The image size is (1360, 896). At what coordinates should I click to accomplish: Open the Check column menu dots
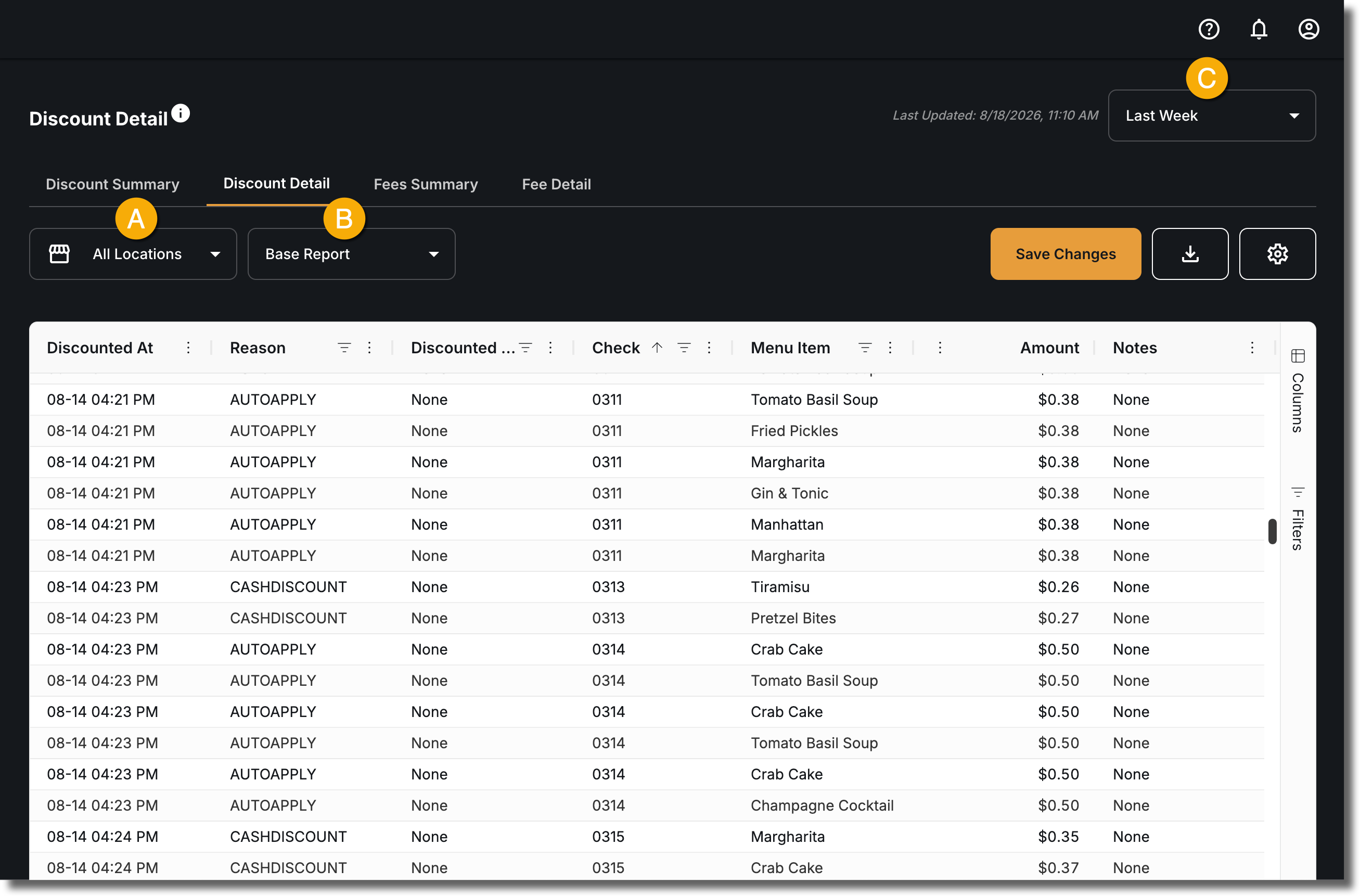[x=709, y=348]
